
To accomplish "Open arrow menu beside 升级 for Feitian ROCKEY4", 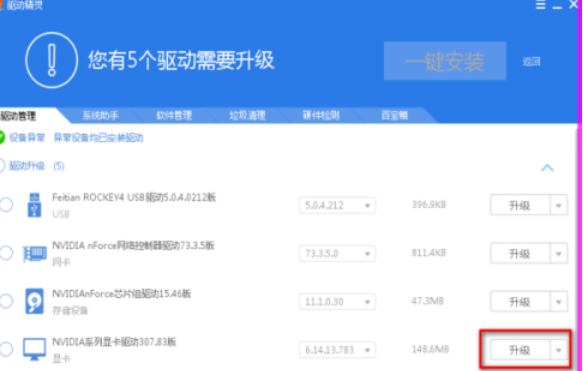I will coord(558,205).
